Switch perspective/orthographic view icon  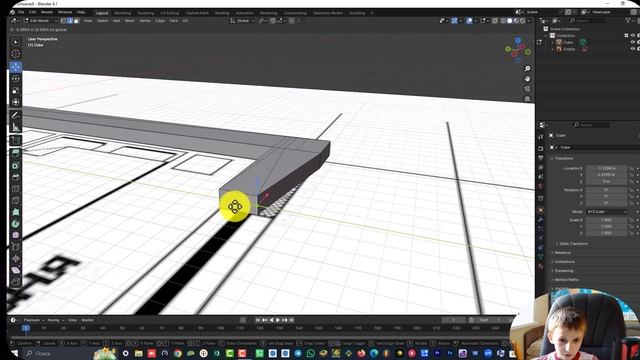[x=527, y=98]
